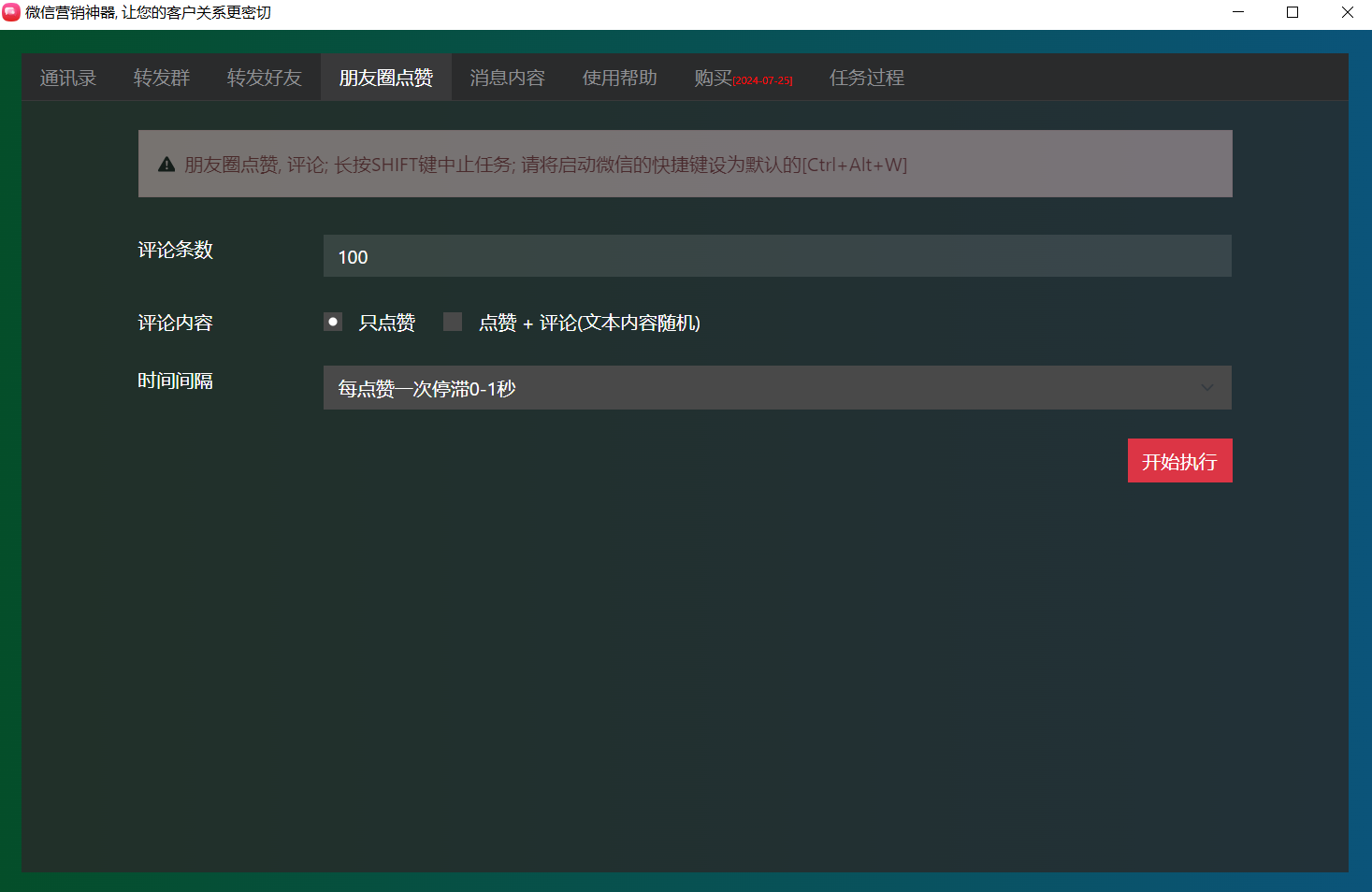1372x892 pixels.
Task: Open the 转发群 tab
Action: coord(162,78)
